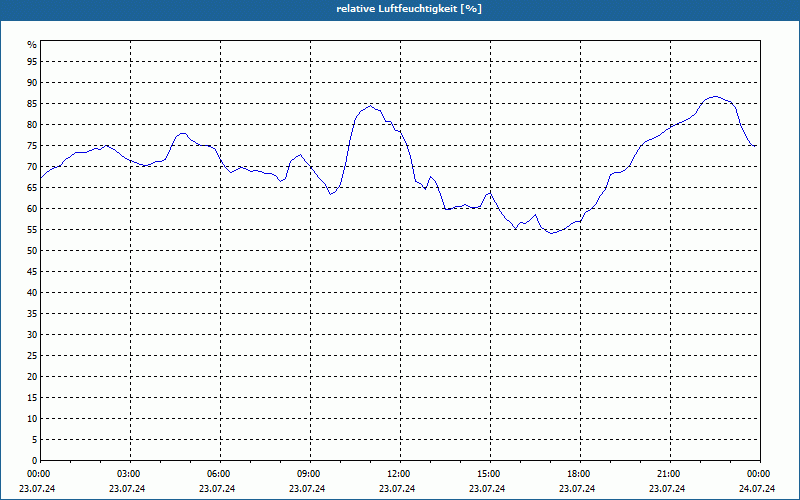Click the '12:00' time label
Viewport: 800px width, 500px height.
click(x=400, y=474)
